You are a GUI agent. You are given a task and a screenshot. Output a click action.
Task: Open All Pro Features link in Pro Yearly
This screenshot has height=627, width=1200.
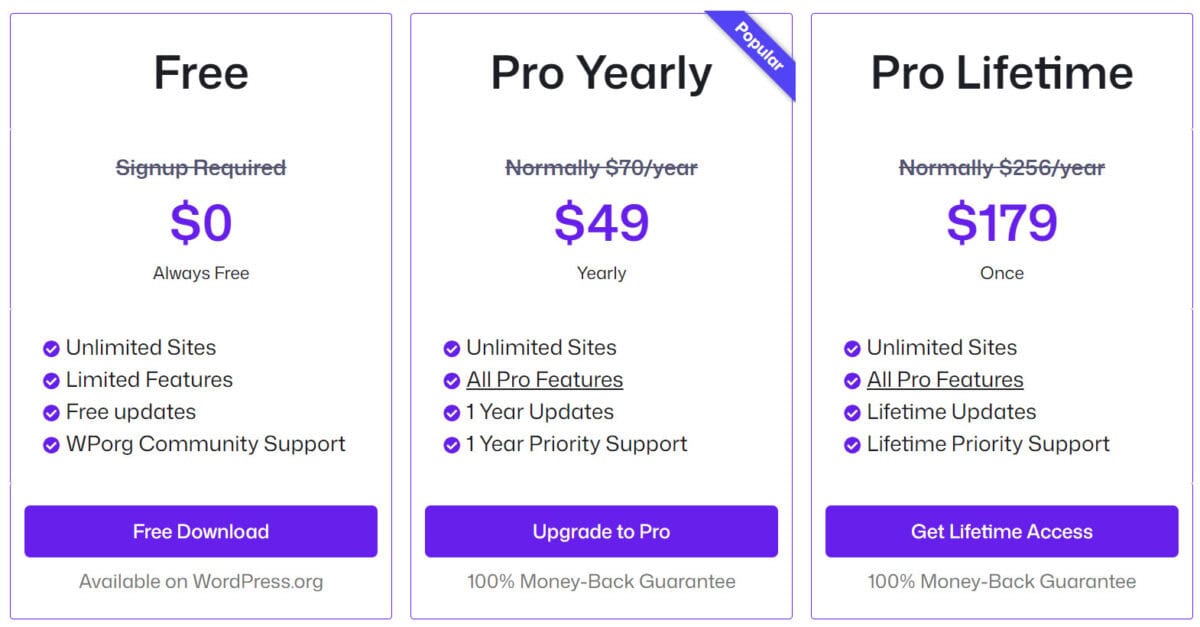[x=544, y=380]
